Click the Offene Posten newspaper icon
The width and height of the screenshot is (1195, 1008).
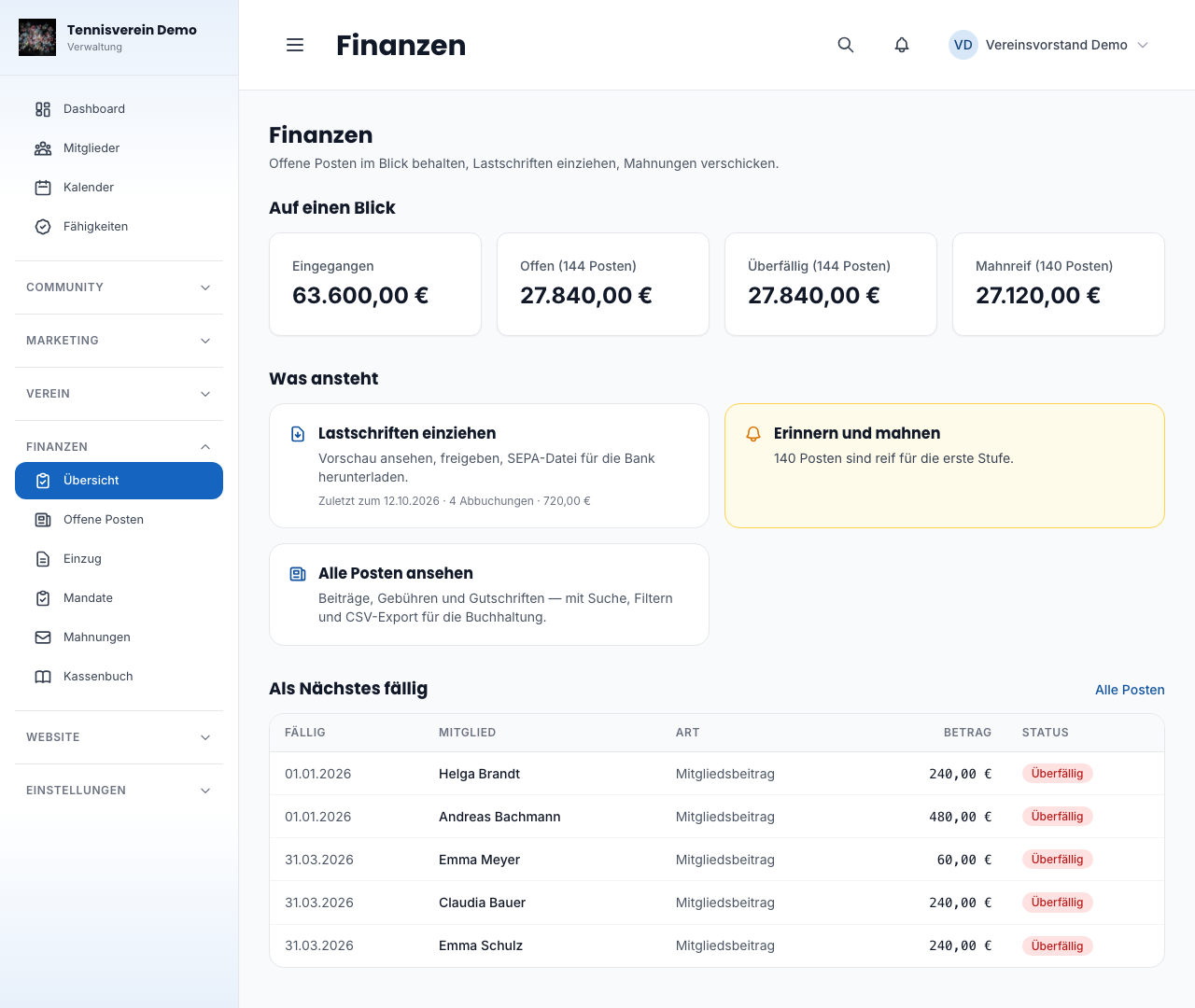coord(43,520)
